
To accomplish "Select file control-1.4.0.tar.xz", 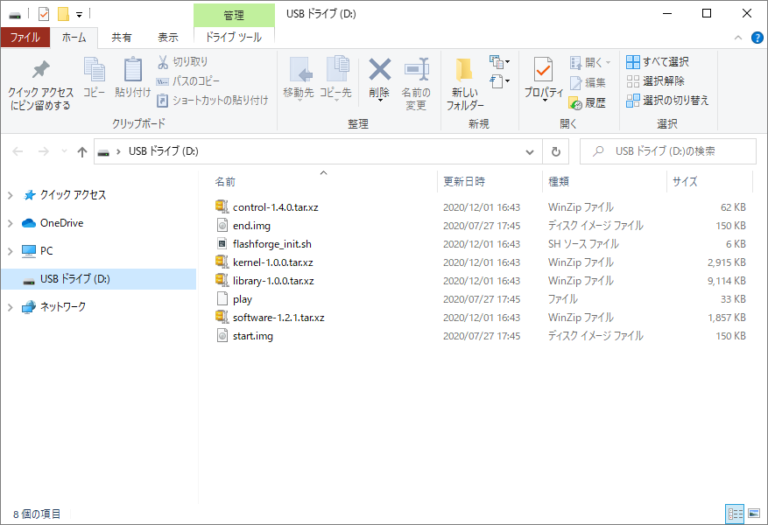I will (x=275, y=207).
